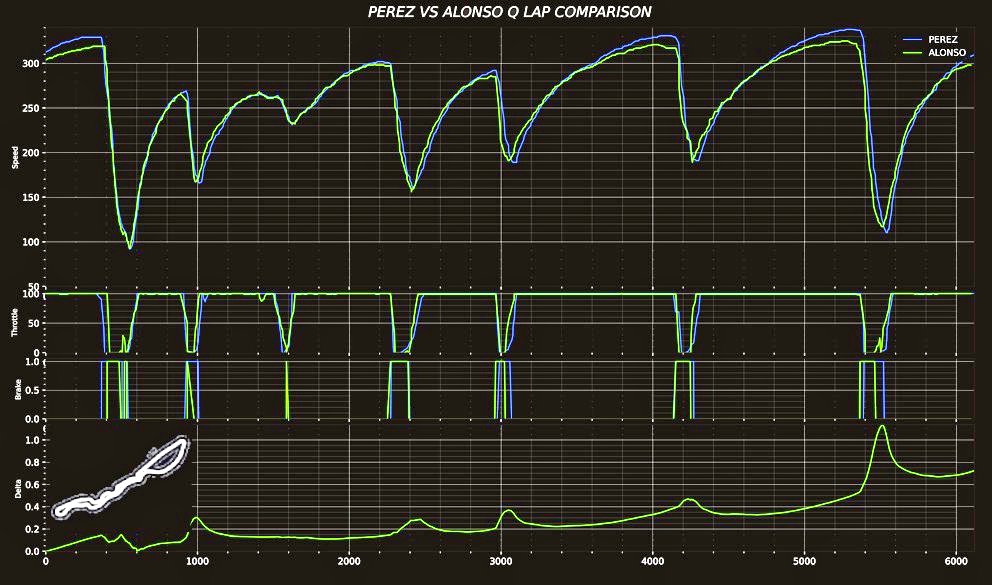992x585 pixels.
Task: Click the blue PEREZ legend line swatch
Action: (913, 39)
